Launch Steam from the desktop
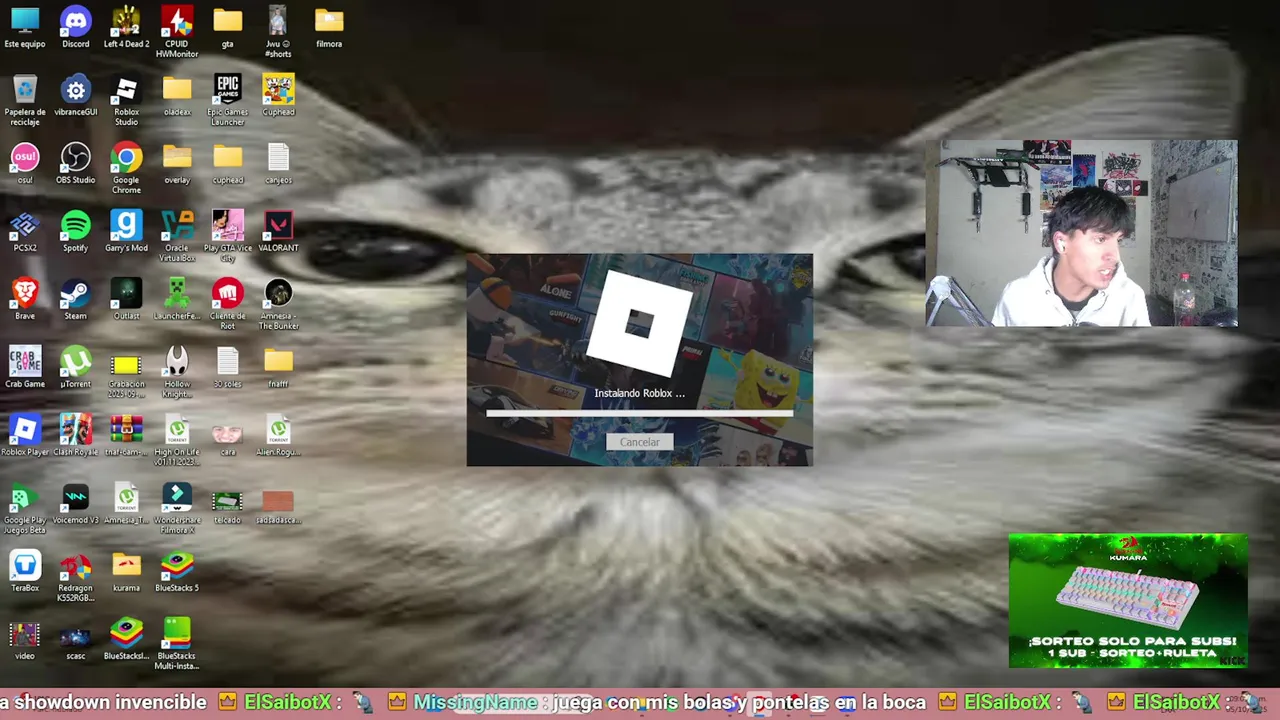Image resolution: width=1280 pixels, height=720 pixels. click(76, 300)
